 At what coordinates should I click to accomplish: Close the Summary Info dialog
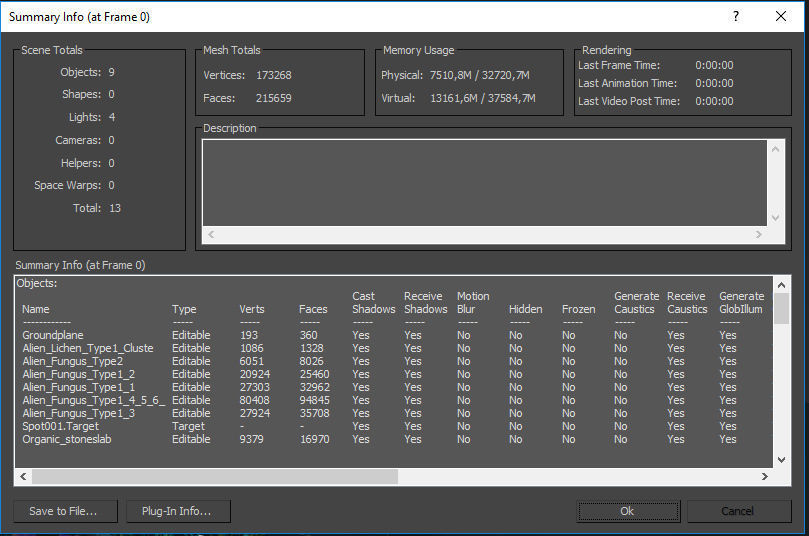pos(781,17)
